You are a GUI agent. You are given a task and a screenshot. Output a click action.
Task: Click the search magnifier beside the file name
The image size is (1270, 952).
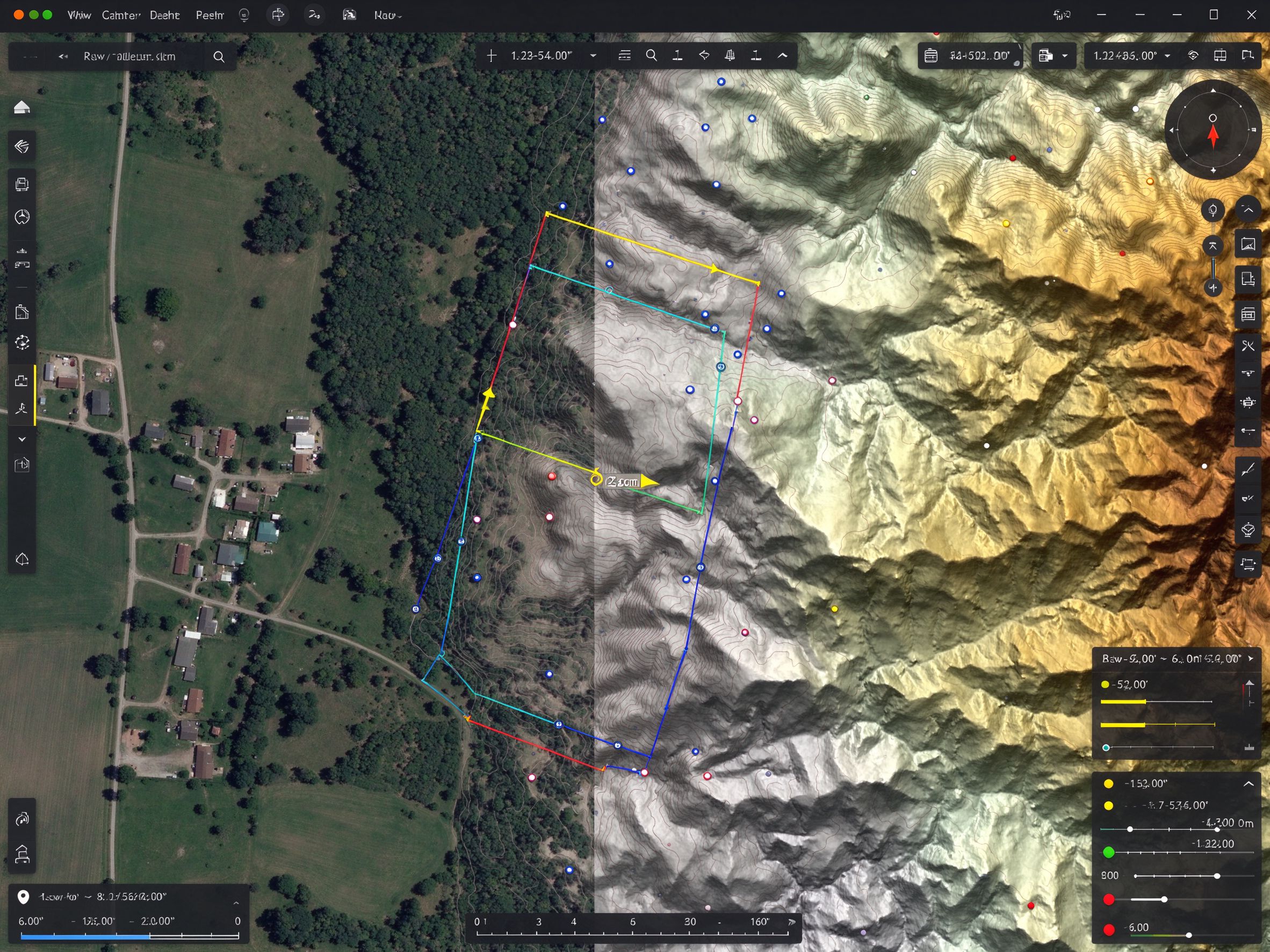pos(219,57)
